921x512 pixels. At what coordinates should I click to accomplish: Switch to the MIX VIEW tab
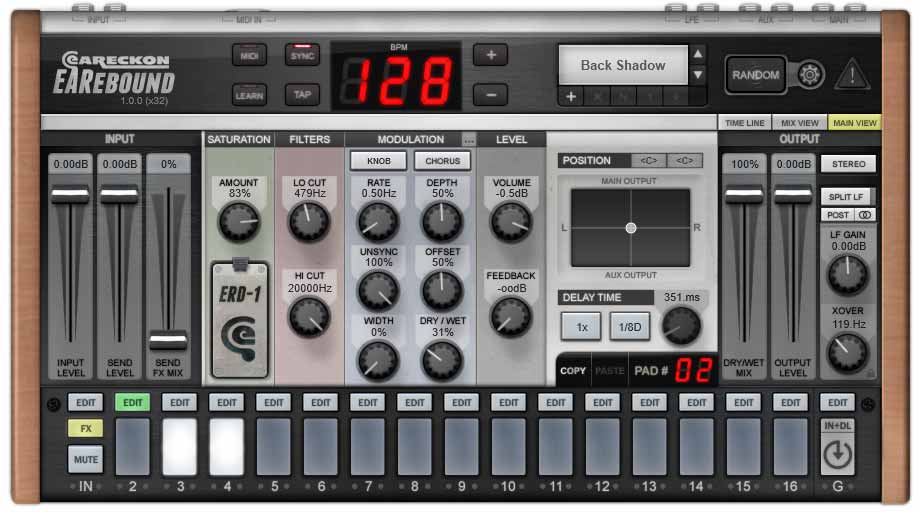pos(800,123)
